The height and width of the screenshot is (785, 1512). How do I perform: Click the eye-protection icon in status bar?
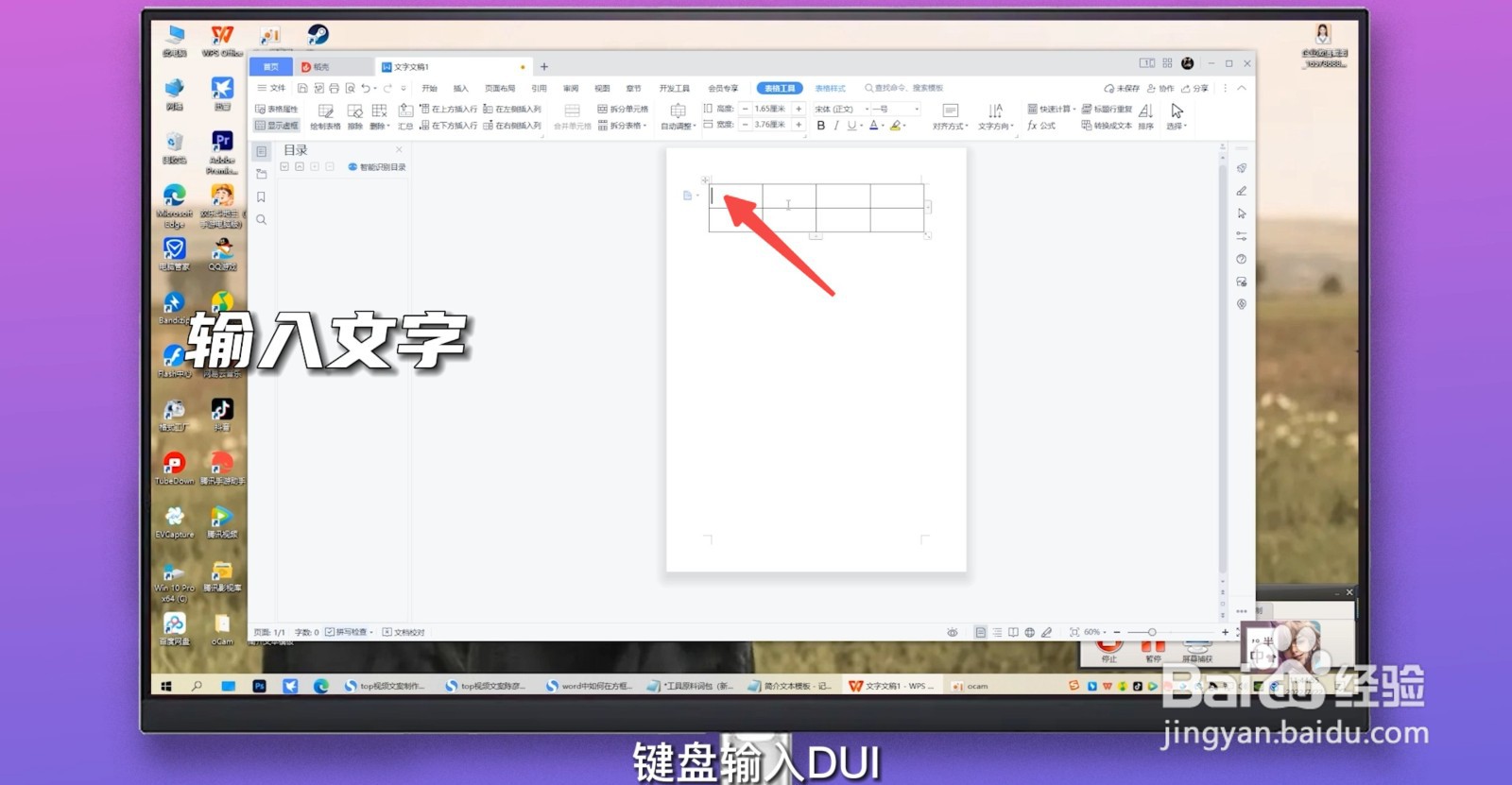pyautogui.click(x=953, y=632)
